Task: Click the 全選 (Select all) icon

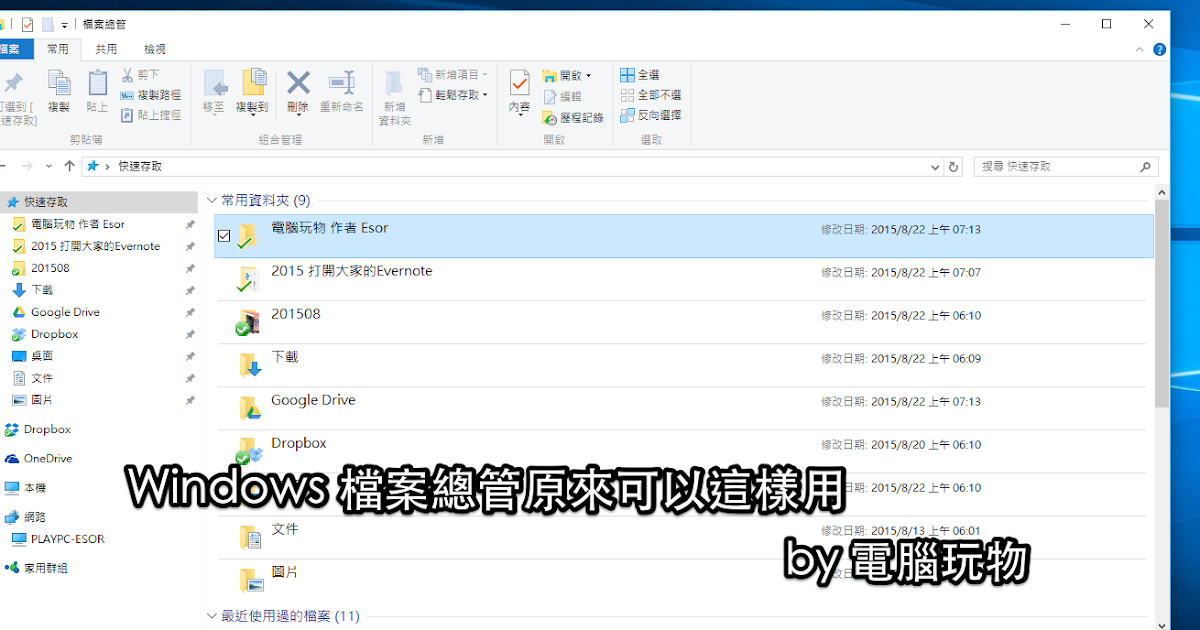Action: coord(627,75)
